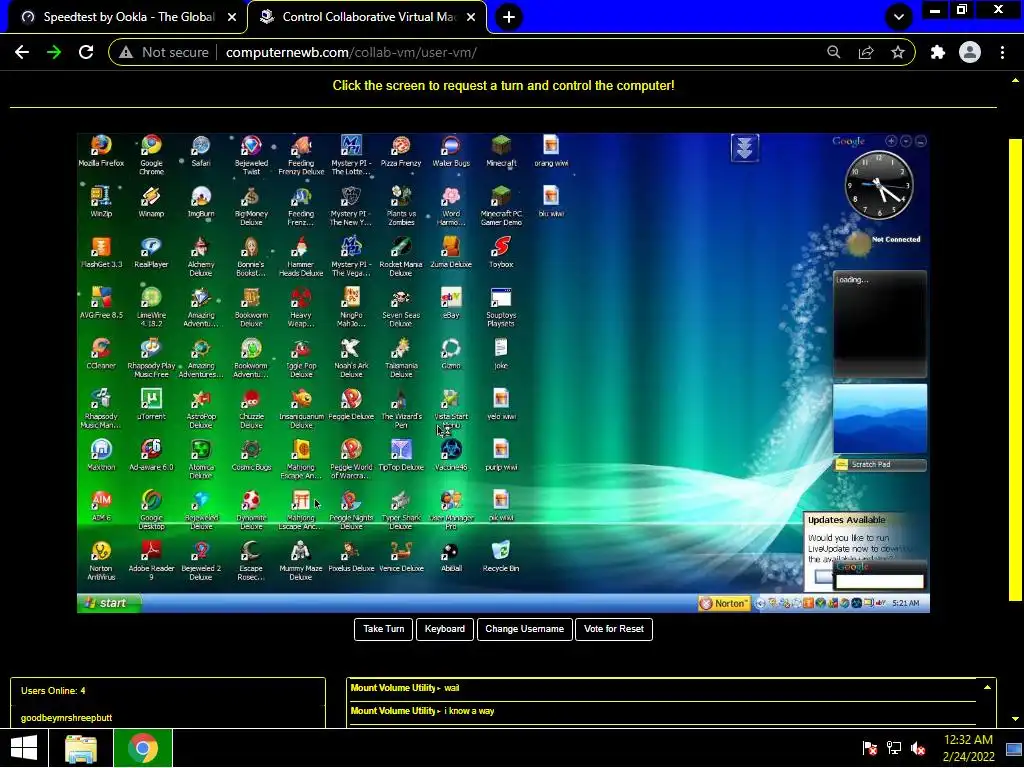This screenshot has width=1024, height=768.
Task: Open the host Windows Start button
Action: 24,748
